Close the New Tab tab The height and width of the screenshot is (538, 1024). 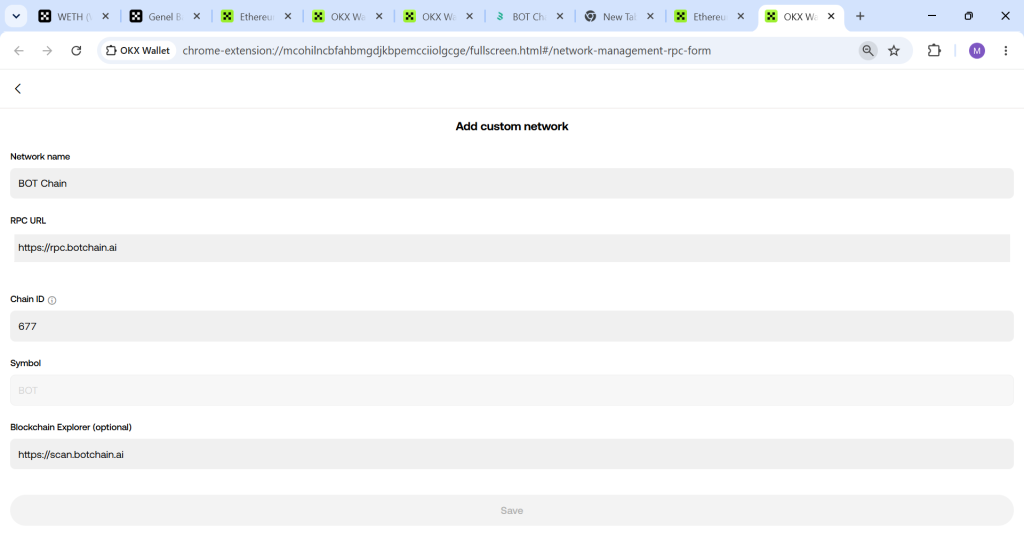click(x=650, y=16)
